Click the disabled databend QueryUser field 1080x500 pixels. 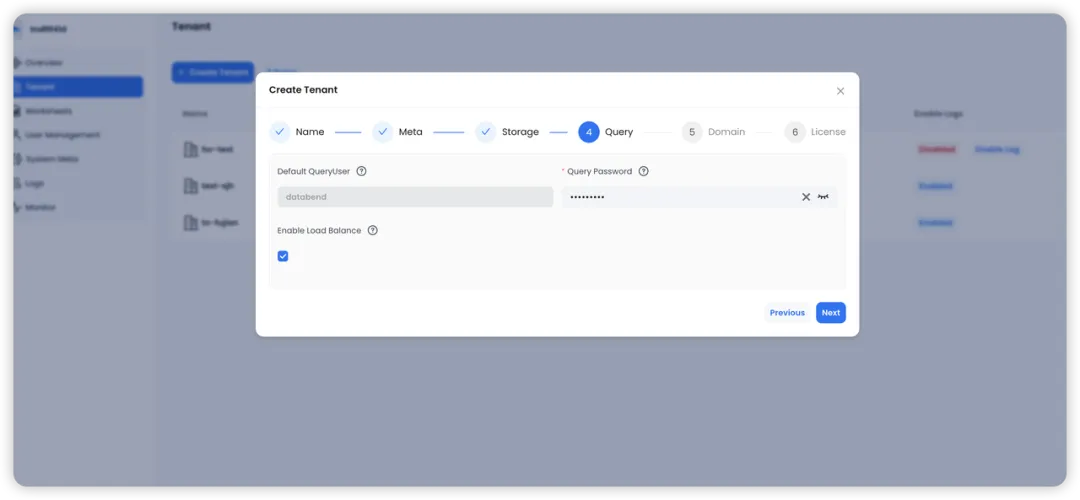tap(415, 197)
